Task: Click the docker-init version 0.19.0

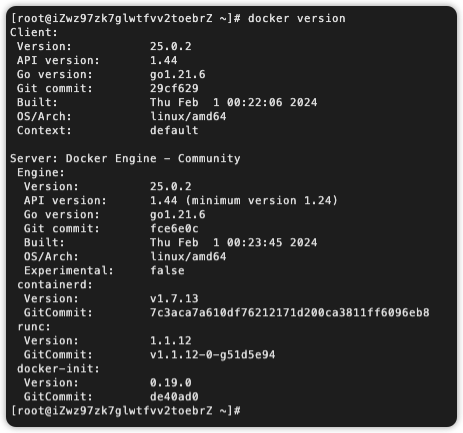Action: [171, 382]
